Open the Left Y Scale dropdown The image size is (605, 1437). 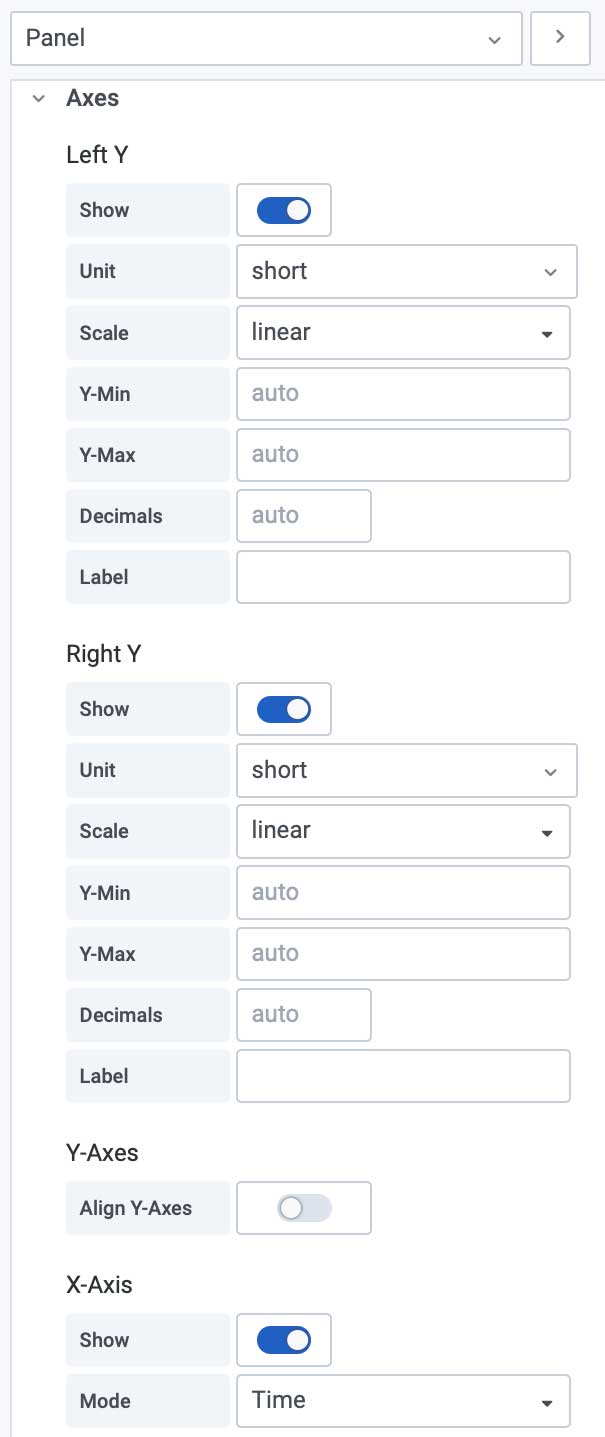pos(403,332)
